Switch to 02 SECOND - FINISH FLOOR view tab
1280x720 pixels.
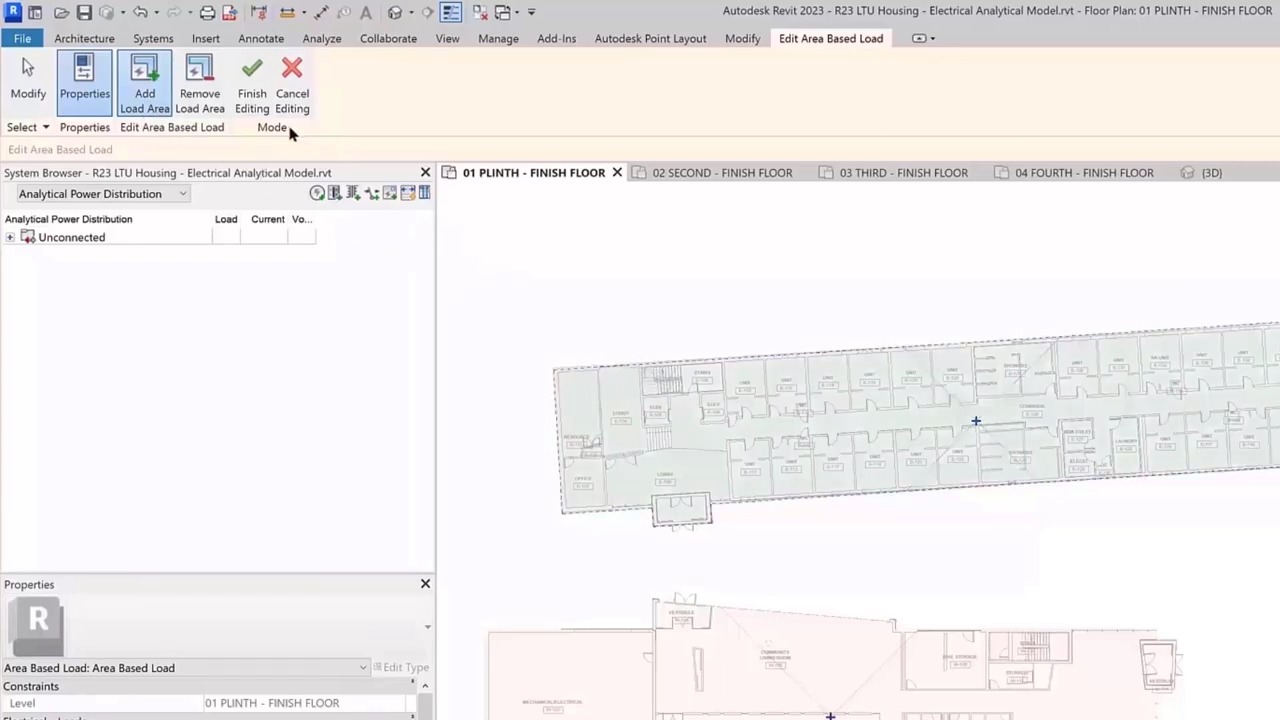[x=722, y=173]
